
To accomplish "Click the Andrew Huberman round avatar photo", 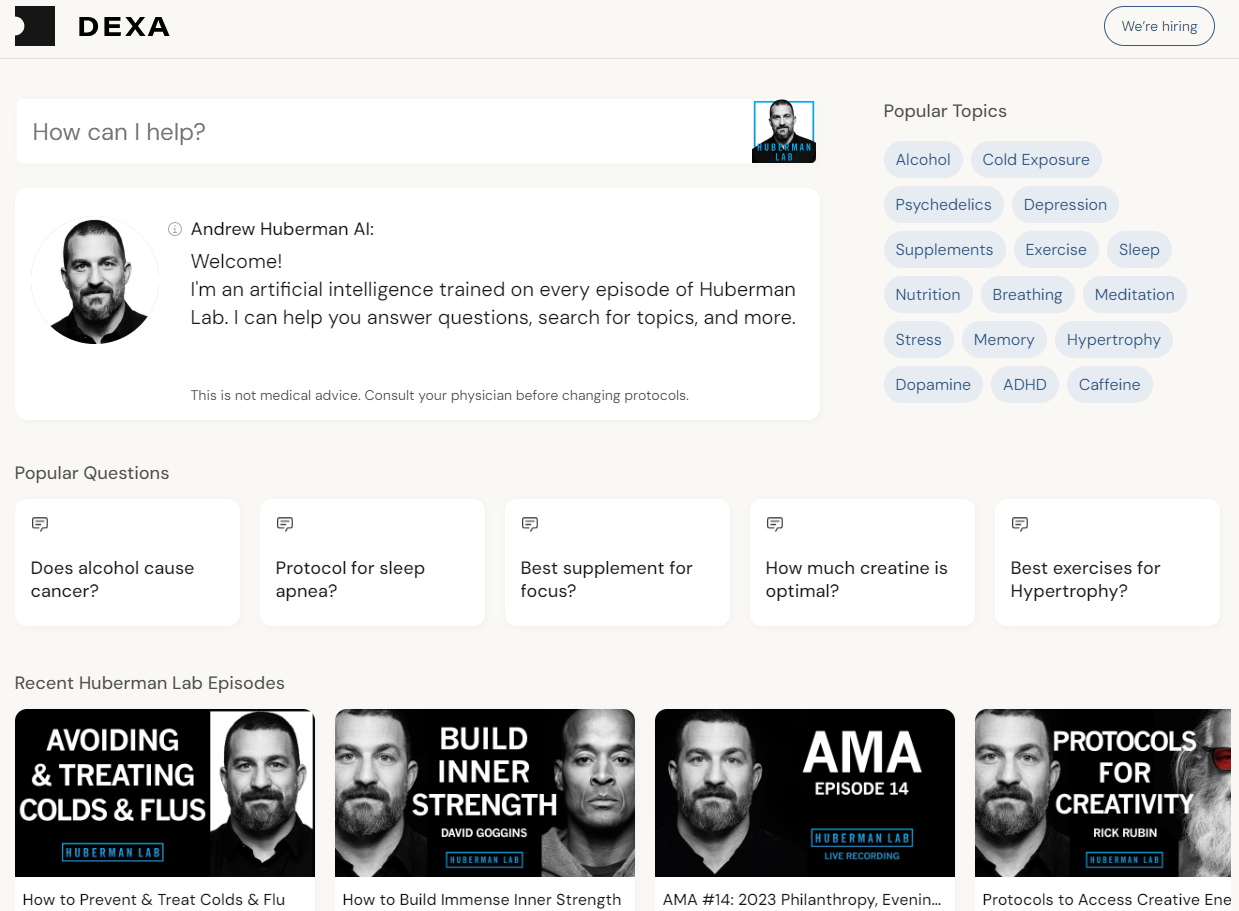I will pyautogui.click(x=95, y=281).
